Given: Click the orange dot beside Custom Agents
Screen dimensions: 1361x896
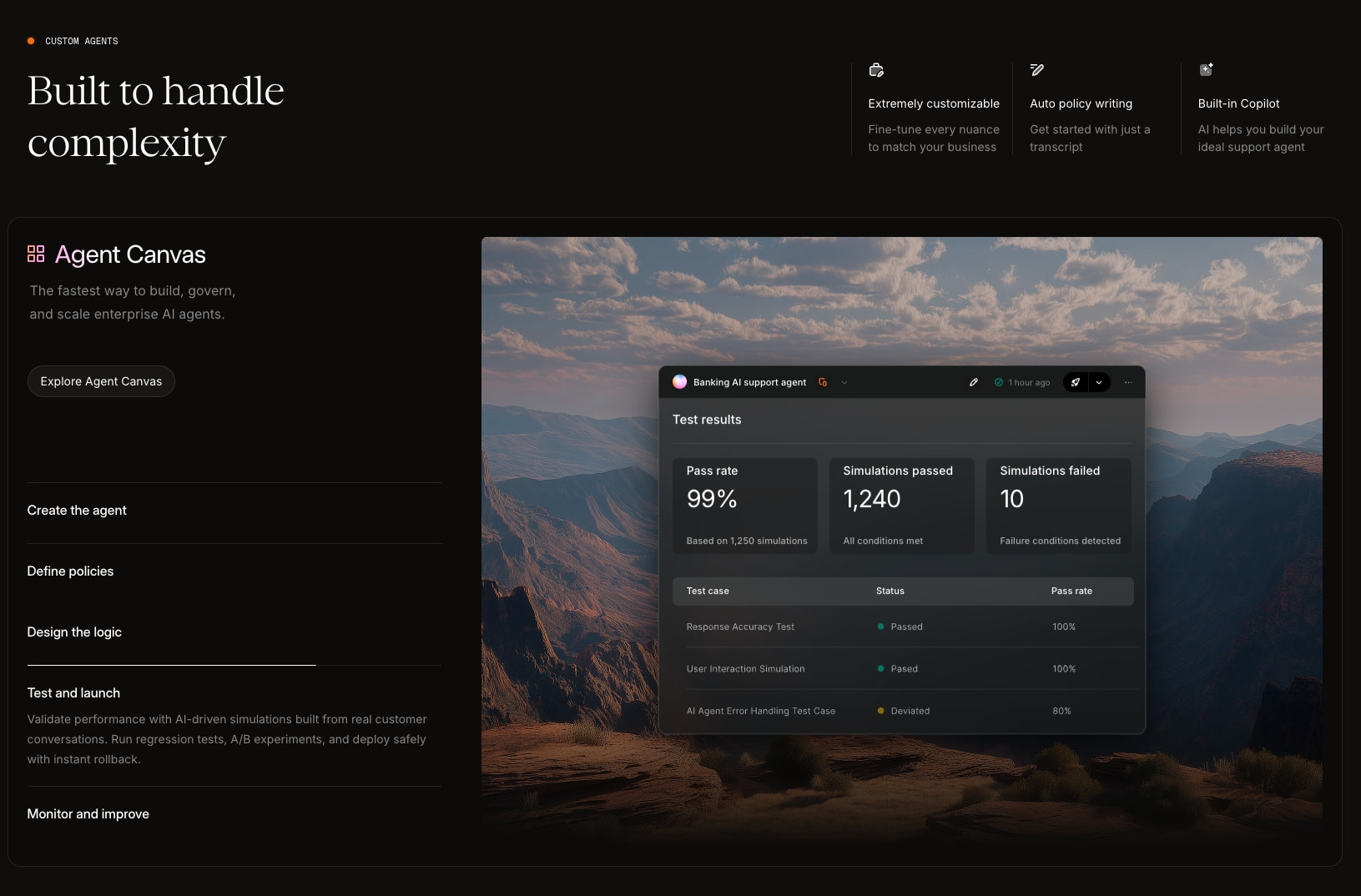Looking at the screenshot, I should point(31,41).
